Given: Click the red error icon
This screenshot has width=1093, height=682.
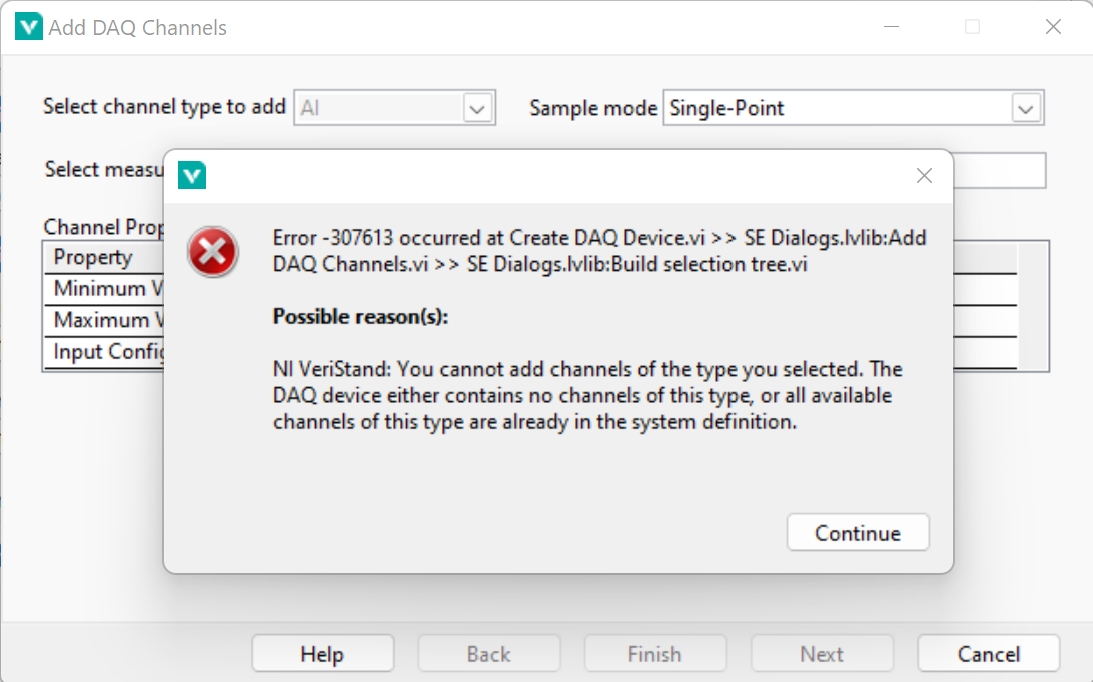Looking at the screenshot, I should 213,252.
